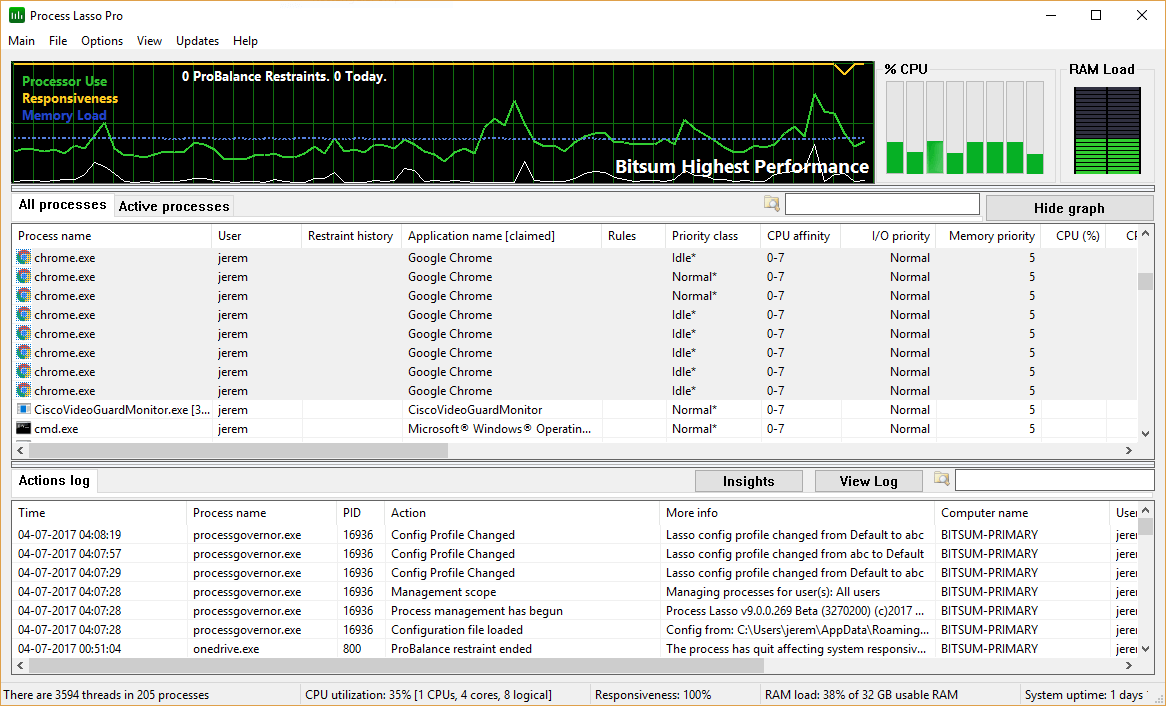Click the search icon beside the process filter box
The image size is (1166, 706).
tap(771, 204)
